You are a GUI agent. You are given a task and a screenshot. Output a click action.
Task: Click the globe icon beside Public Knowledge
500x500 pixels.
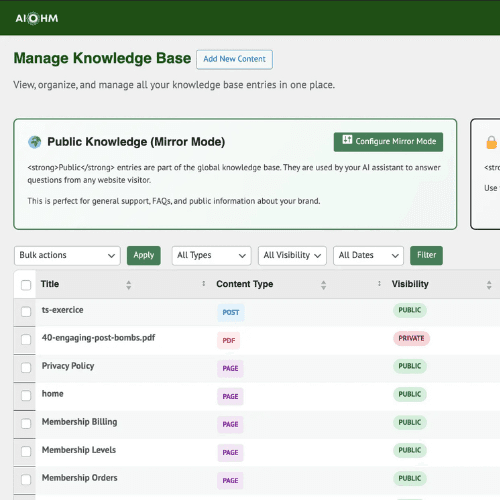[x=35, y=142]
